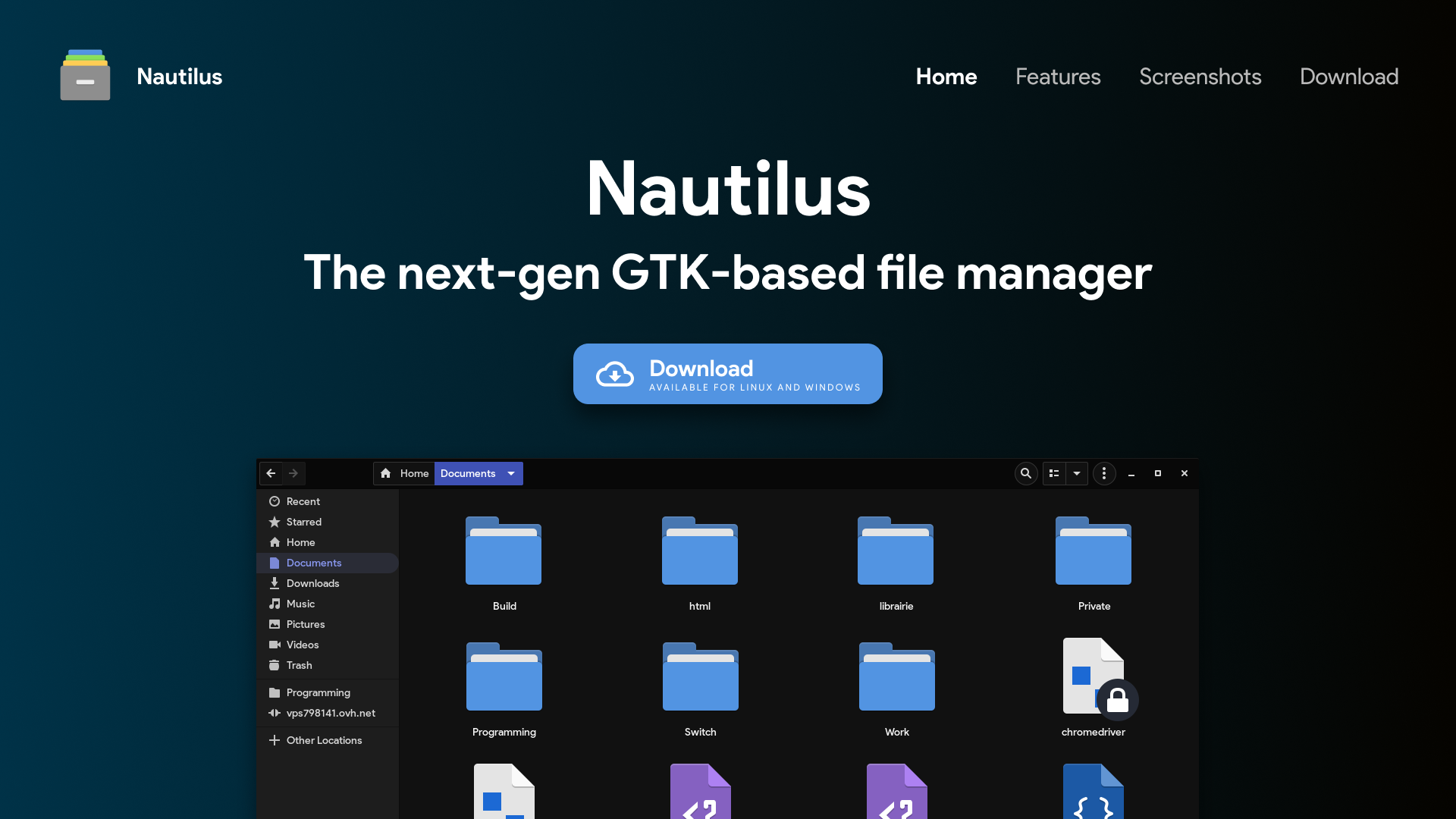This screenshot has width=1456, height=819.
Task: Navigate back using back arrow button
Action: [x=270, y=473]
